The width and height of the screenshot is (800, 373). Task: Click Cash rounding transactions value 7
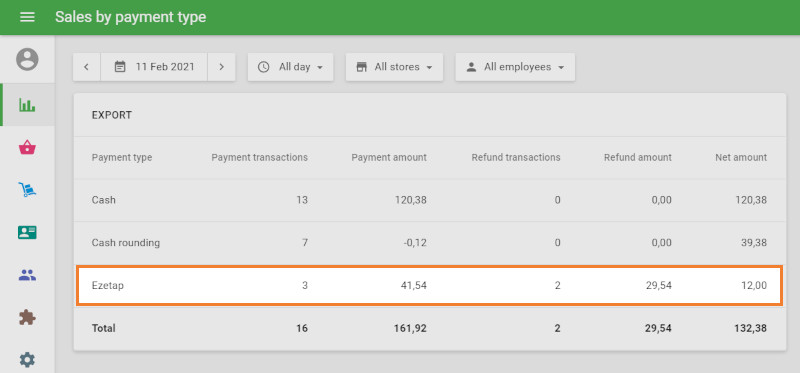[305, 243]
